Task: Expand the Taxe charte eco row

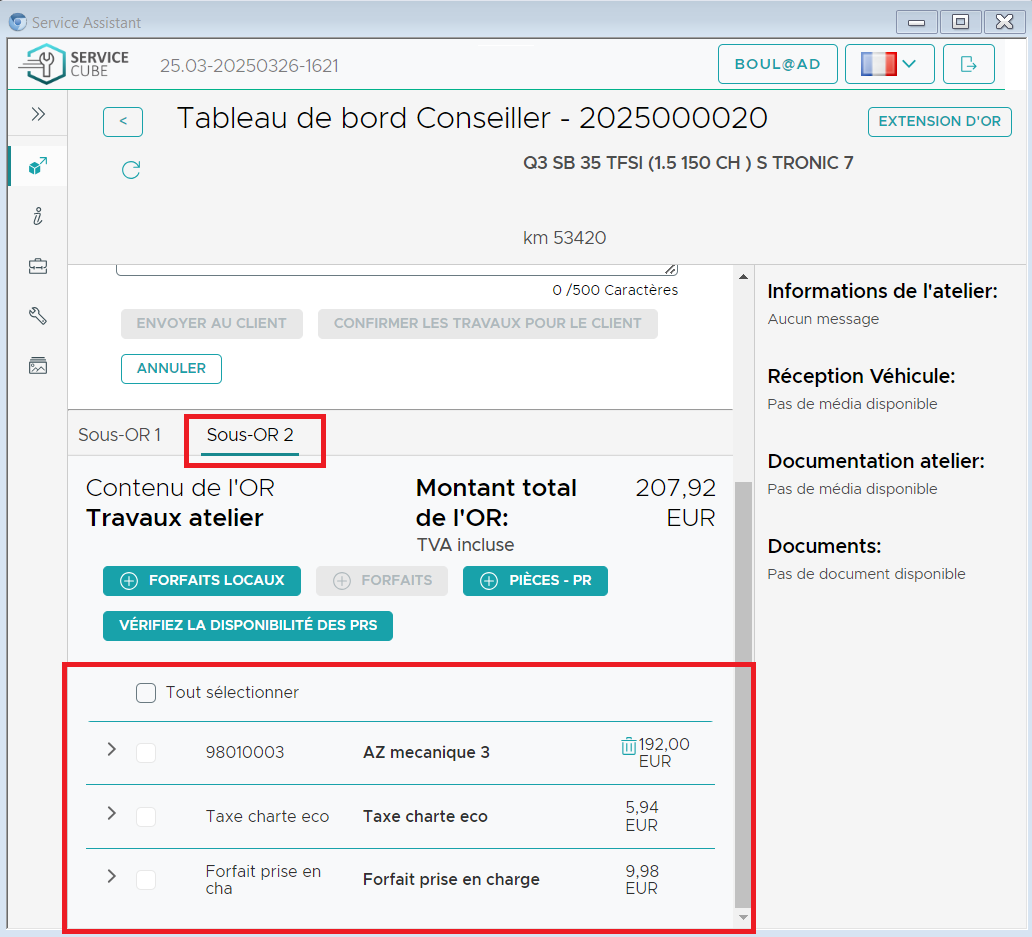Action: (112, 813)
